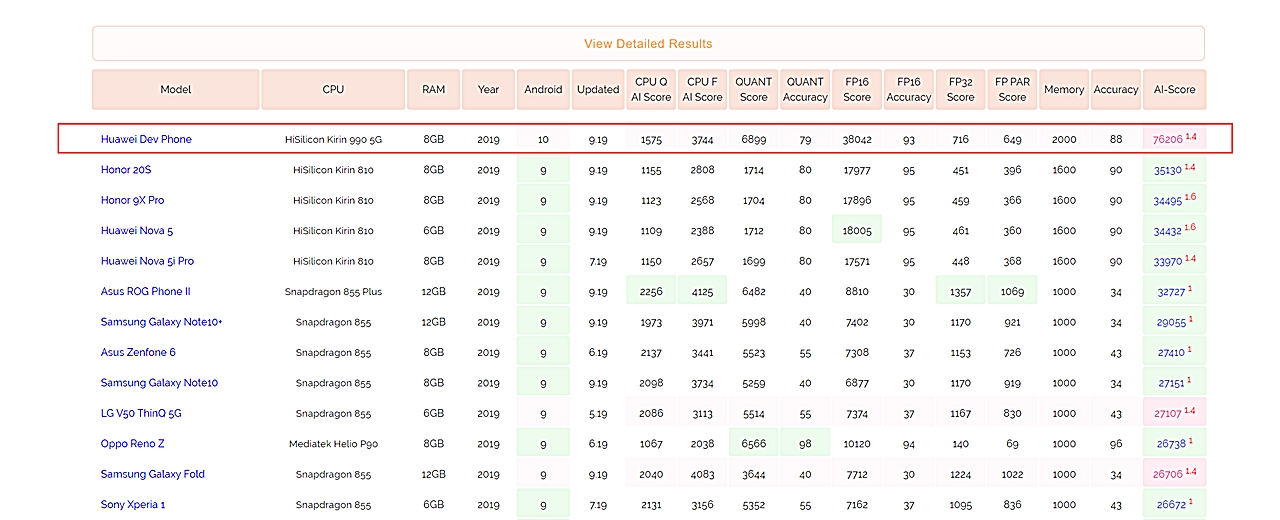This screenshot has height=520, width=1280.
Task: Open the Samsung Galaxy Note10+ link
Action: (161, 322)
